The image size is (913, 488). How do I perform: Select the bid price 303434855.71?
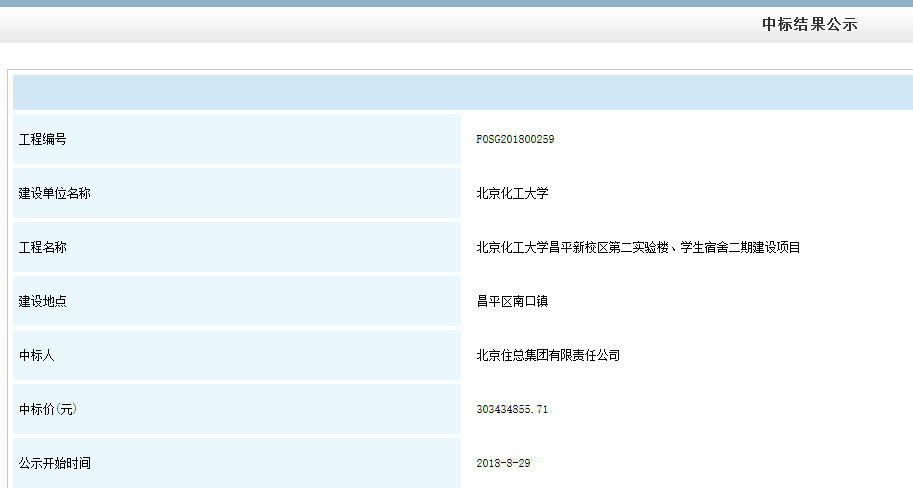tap(512, 409)
